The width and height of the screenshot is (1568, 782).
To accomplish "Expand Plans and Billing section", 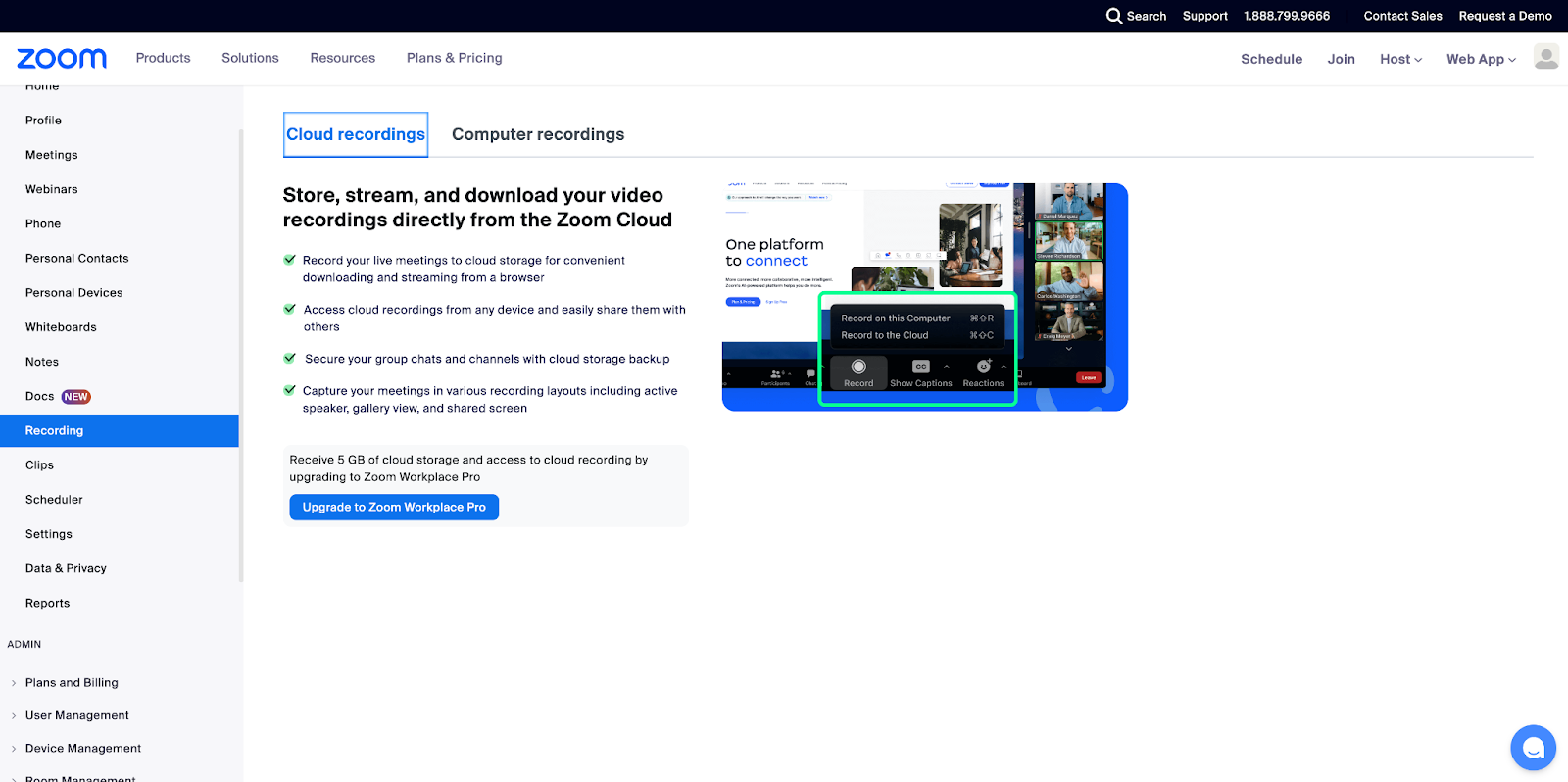I will click(x=72, y=683).
